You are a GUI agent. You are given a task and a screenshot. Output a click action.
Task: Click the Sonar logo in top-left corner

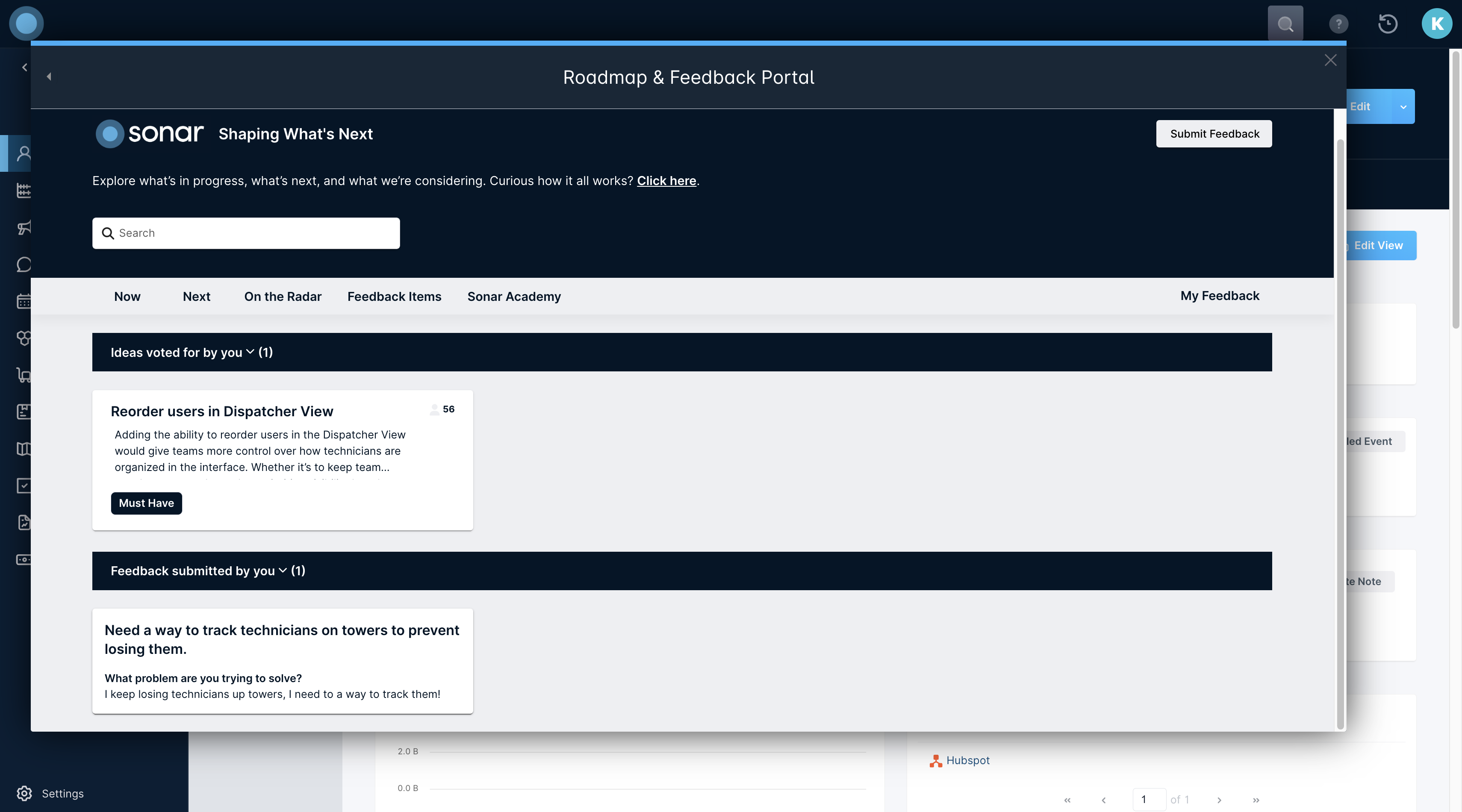26,23
